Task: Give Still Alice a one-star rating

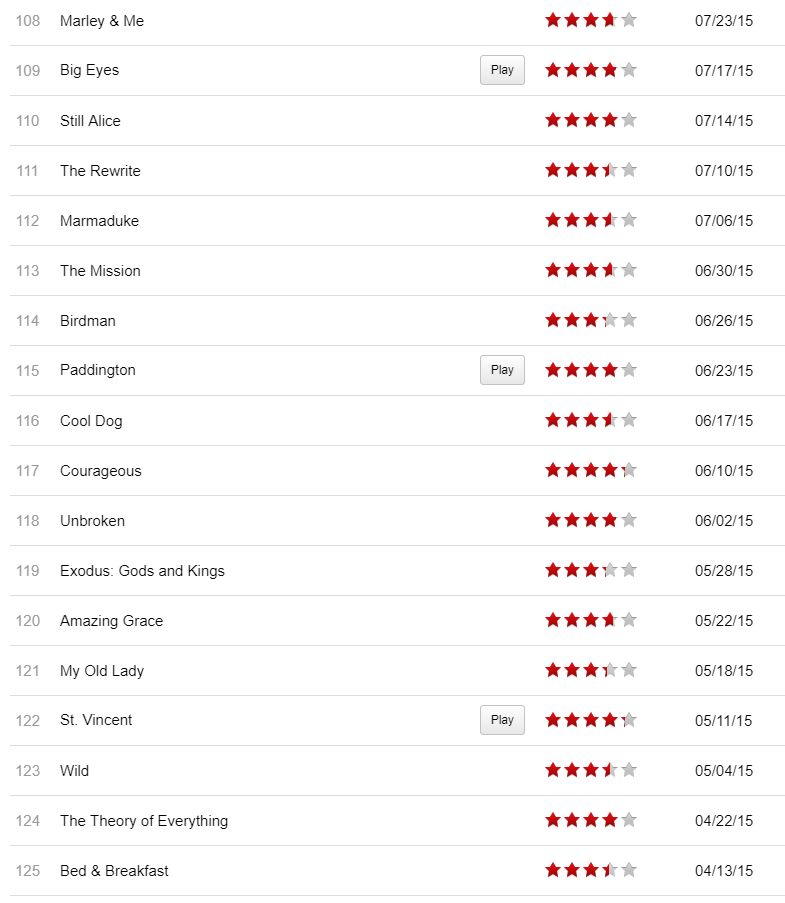Action: [x=553, y=120]
